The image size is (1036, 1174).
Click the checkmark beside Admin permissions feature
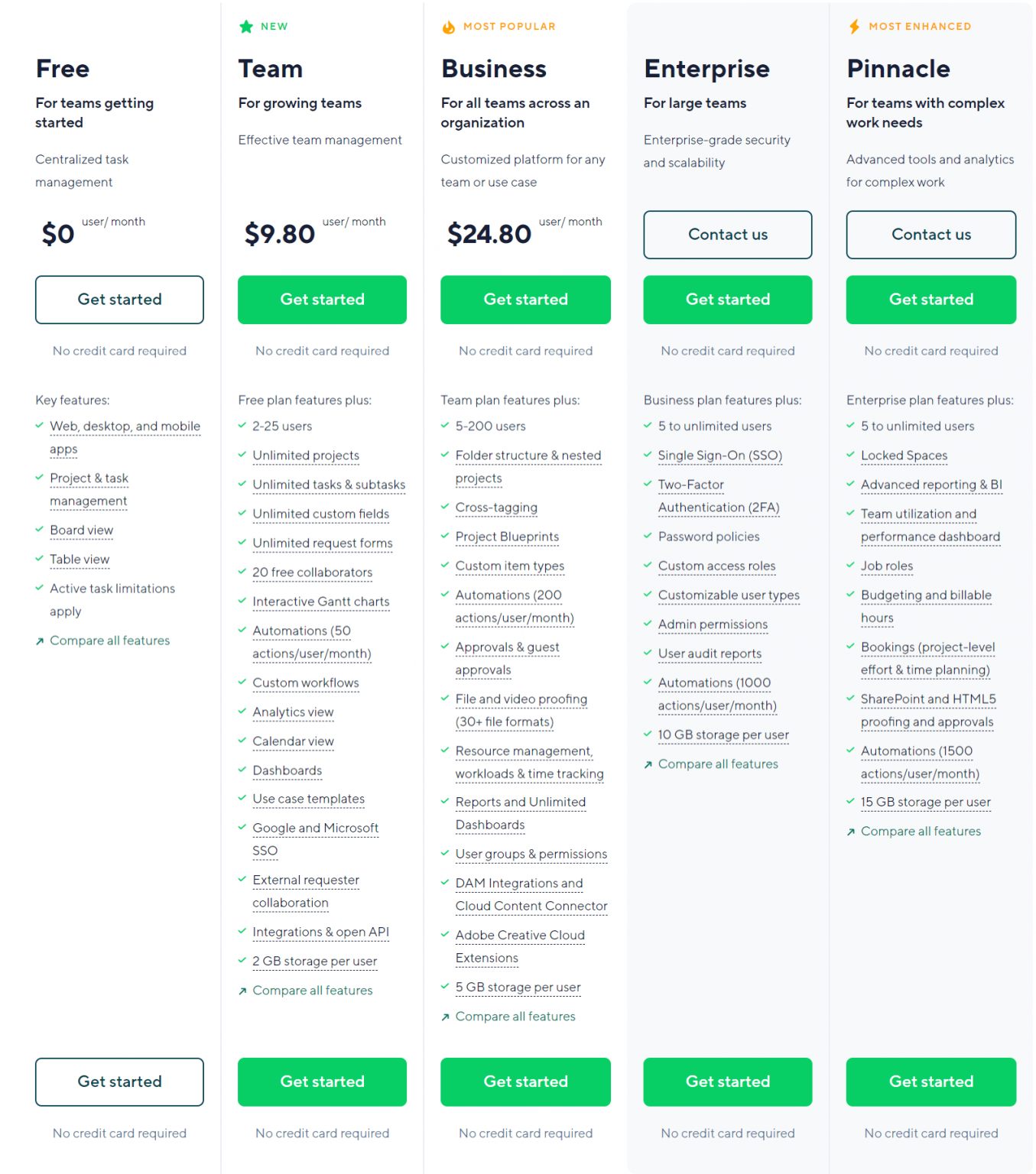648,624
